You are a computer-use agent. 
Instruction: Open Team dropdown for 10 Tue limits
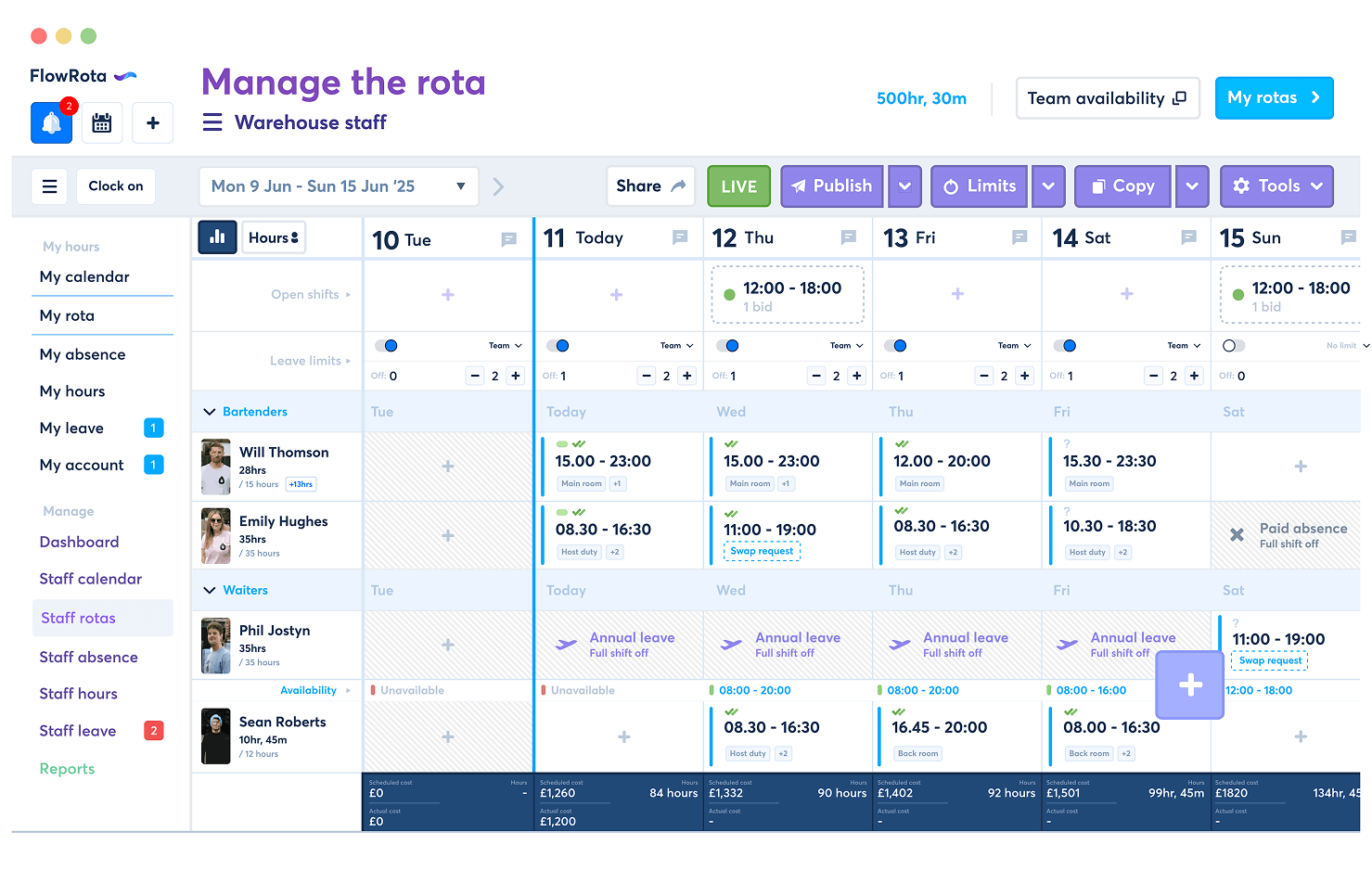point(506,346)
